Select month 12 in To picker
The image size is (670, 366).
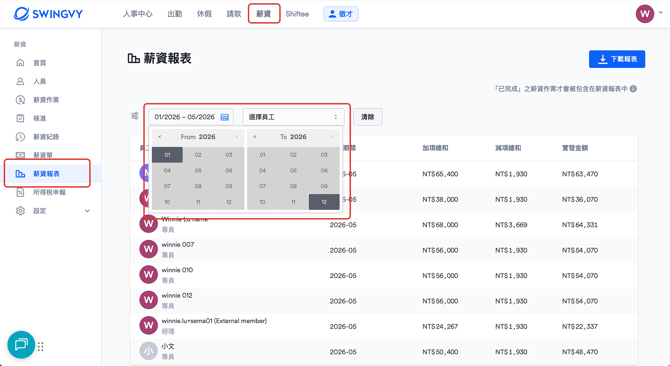click(x=324, y=202)
